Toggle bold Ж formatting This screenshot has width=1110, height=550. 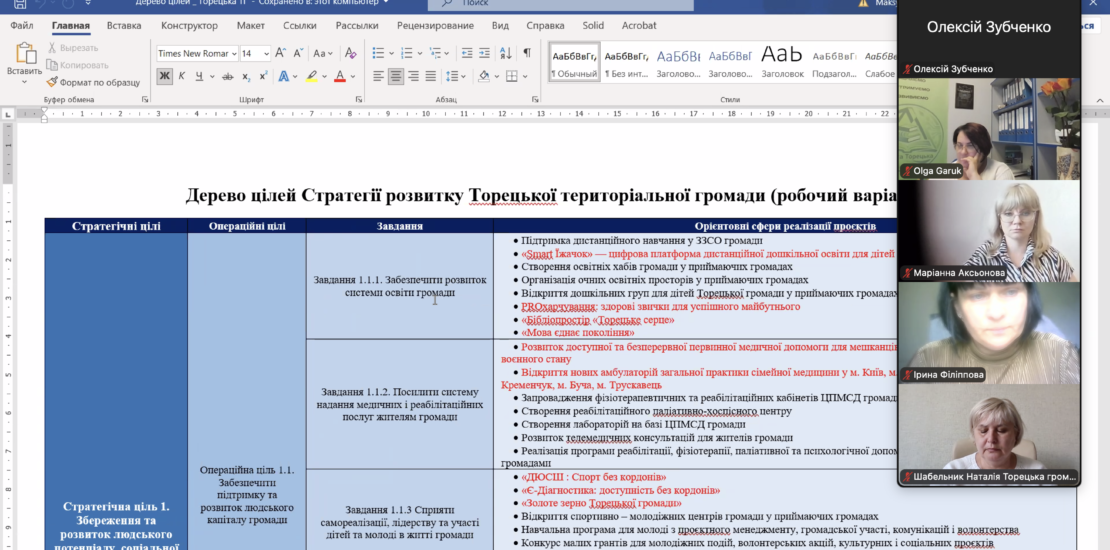pos(164,76)
